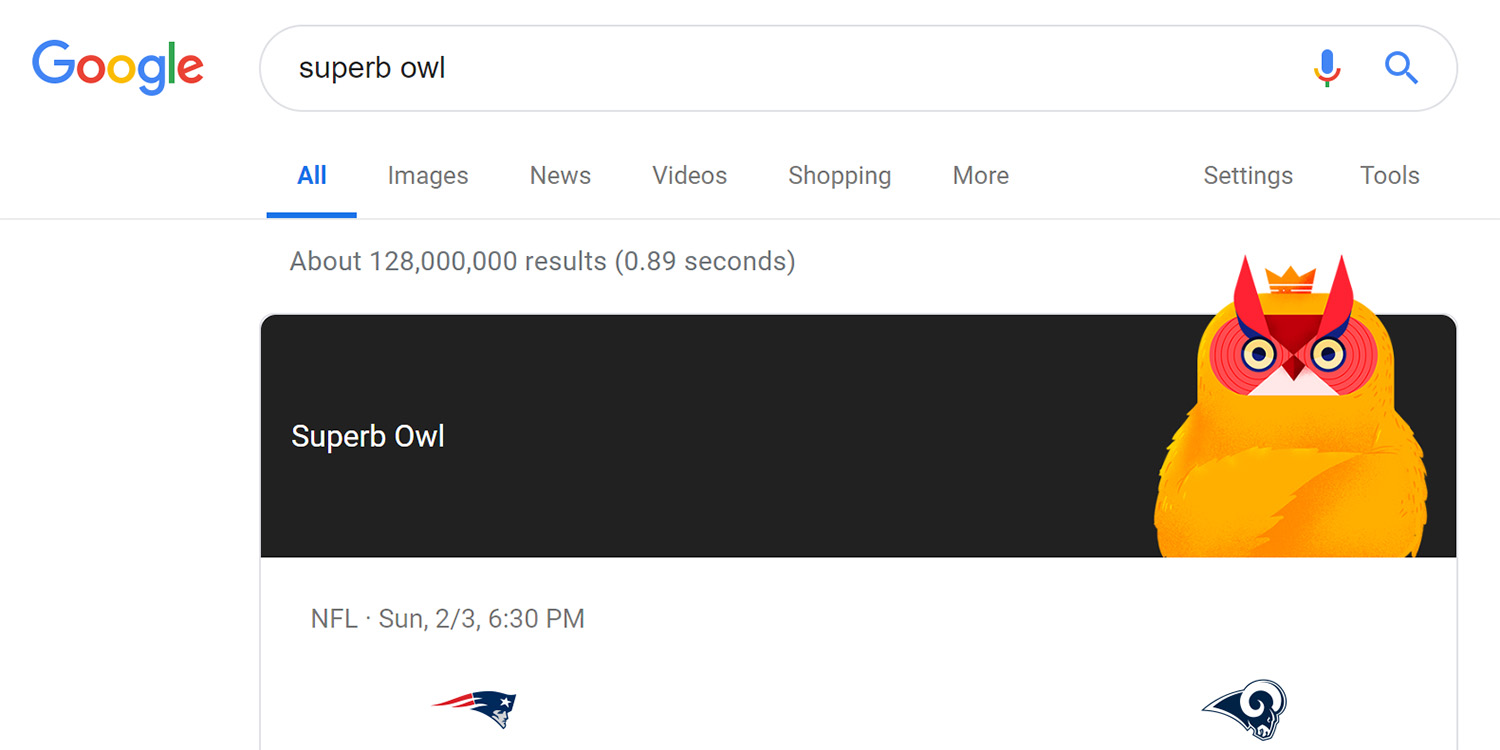Open the Shopping results tab

(x=839, y=176)
